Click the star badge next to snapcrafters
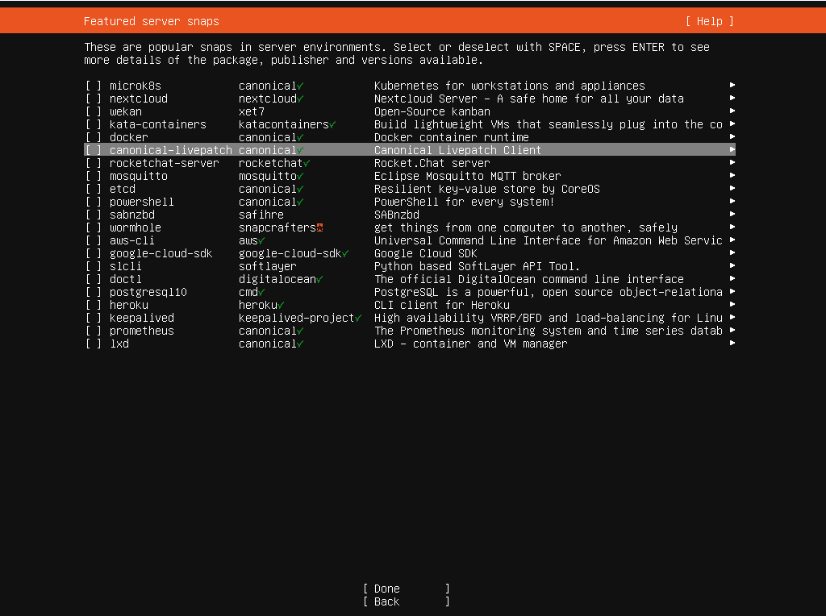Screen dimensions: 826x616 [320, 228]
